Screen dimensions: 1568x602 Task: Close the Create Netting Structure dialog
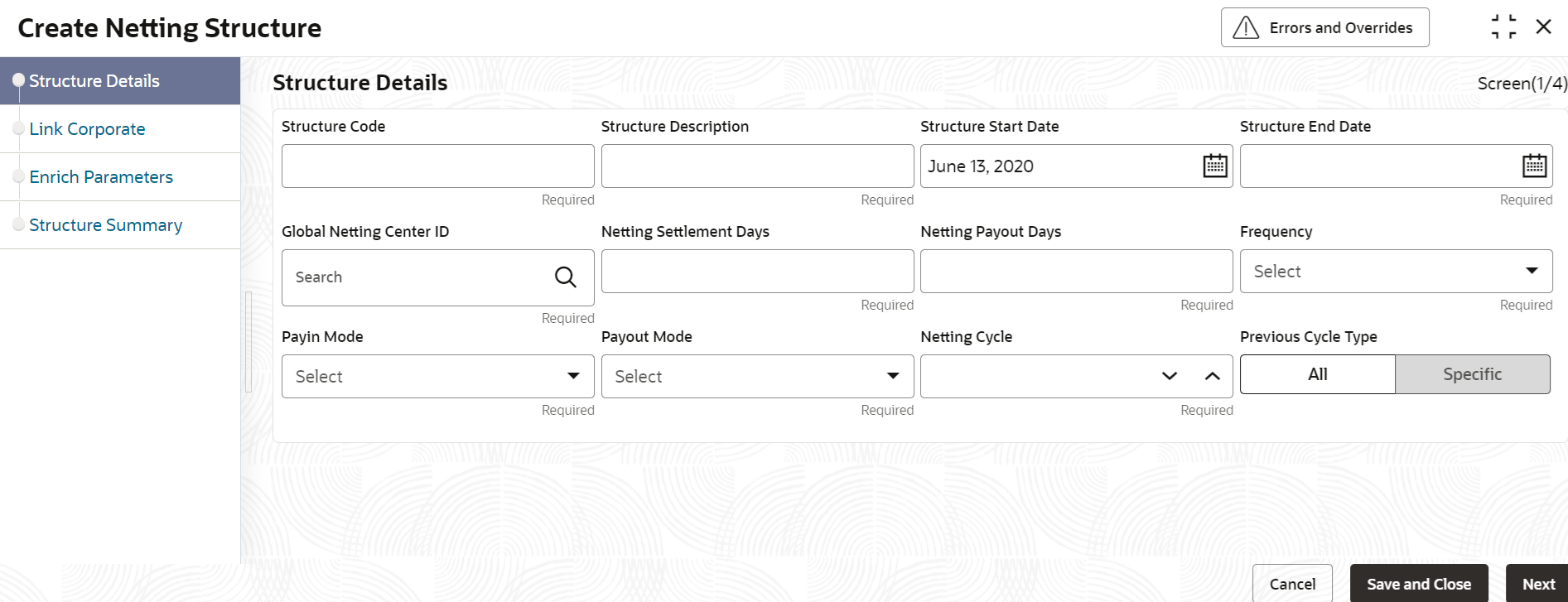tap(1544, 27)
